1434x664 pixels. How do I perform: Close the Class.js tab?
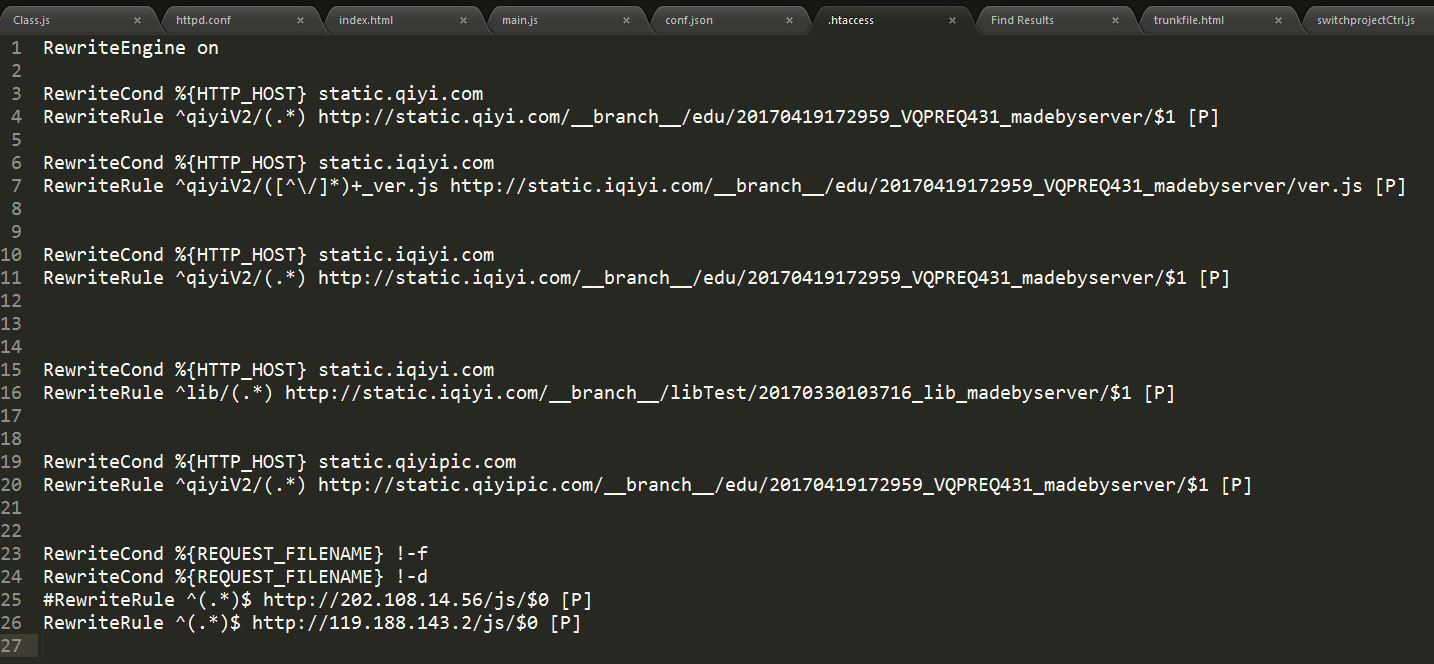pos(138,20)
